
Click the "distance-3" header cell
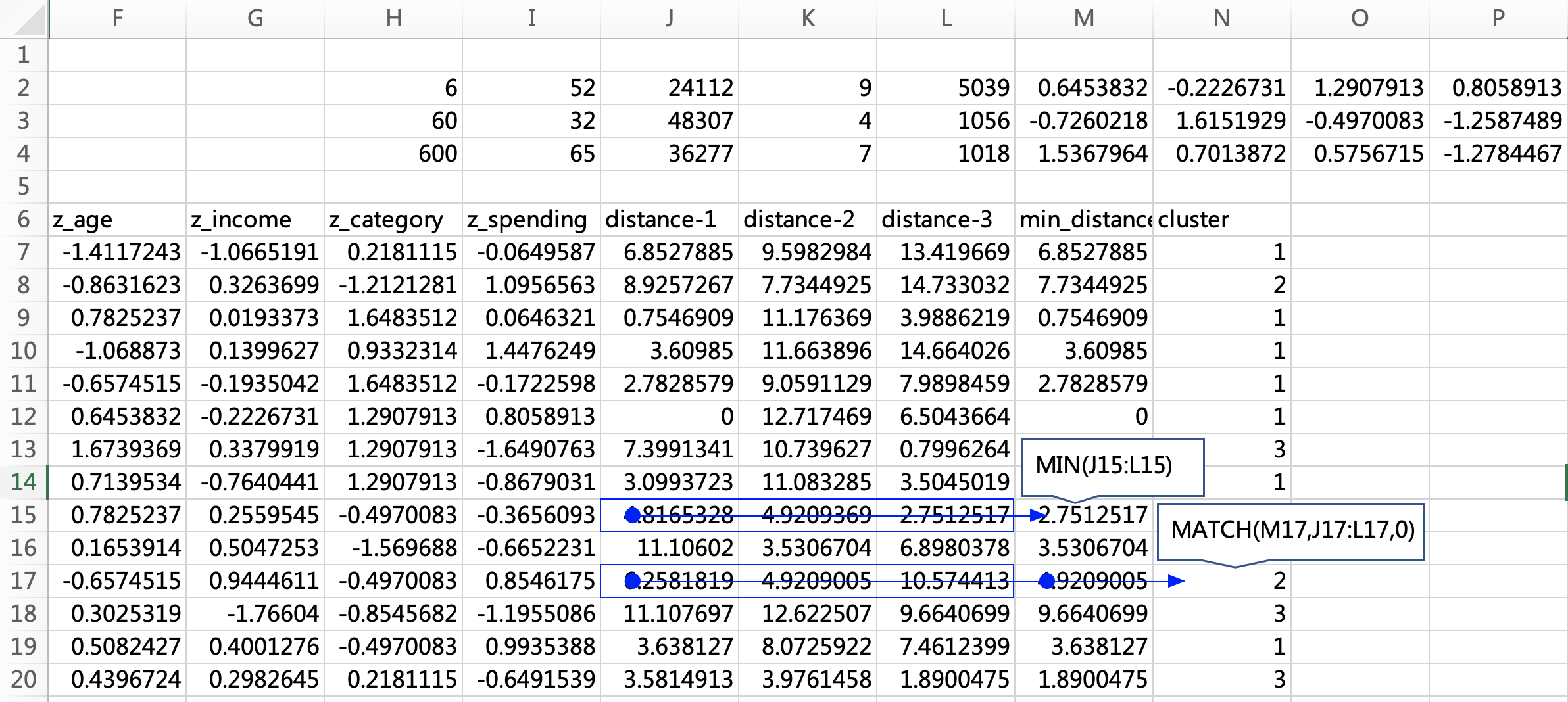[x=946, y=220]
